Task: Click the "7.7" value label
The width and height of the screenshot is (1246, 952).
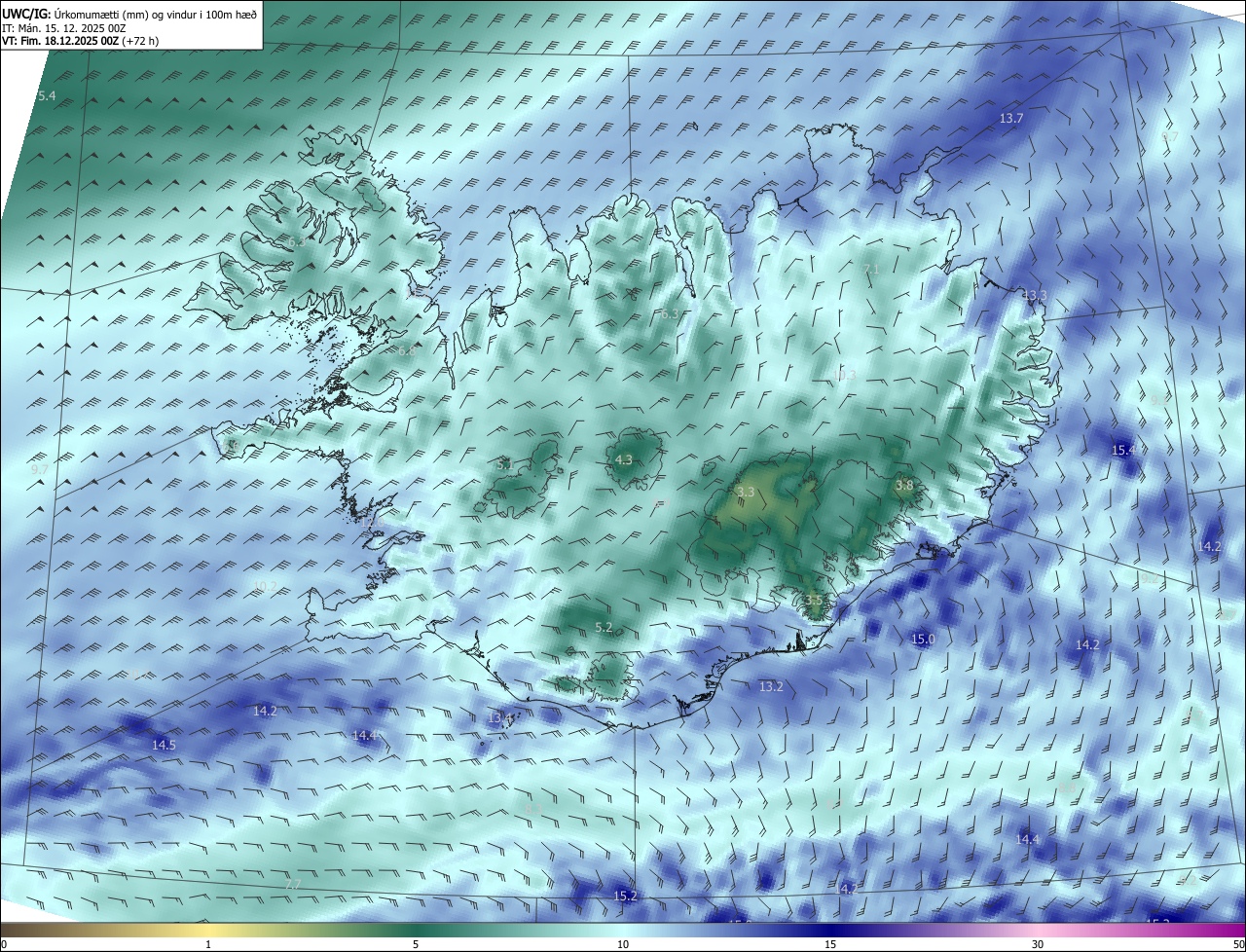Action: coord(293,884)
